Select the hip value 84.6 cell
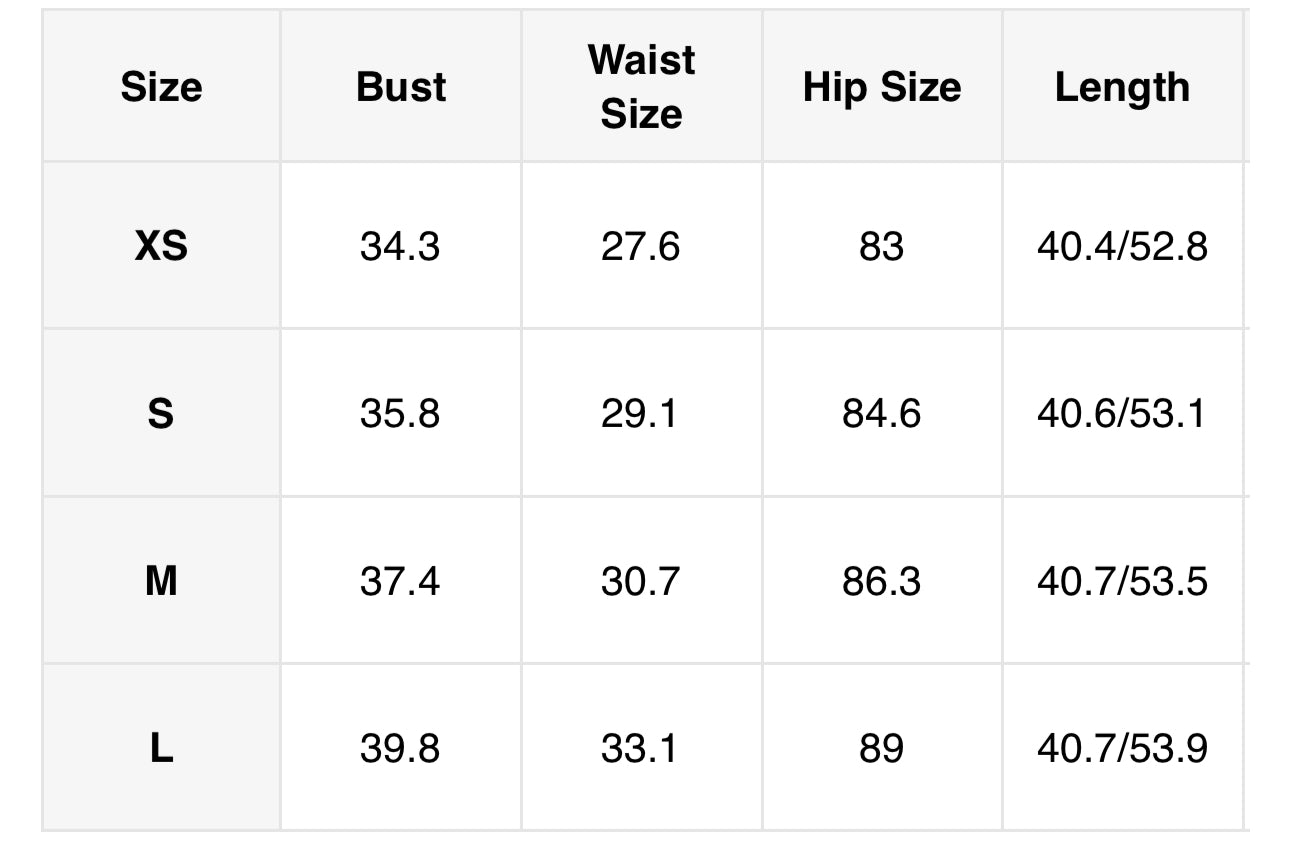Screen dimensions: 1290x850 [x=882, y=412]
